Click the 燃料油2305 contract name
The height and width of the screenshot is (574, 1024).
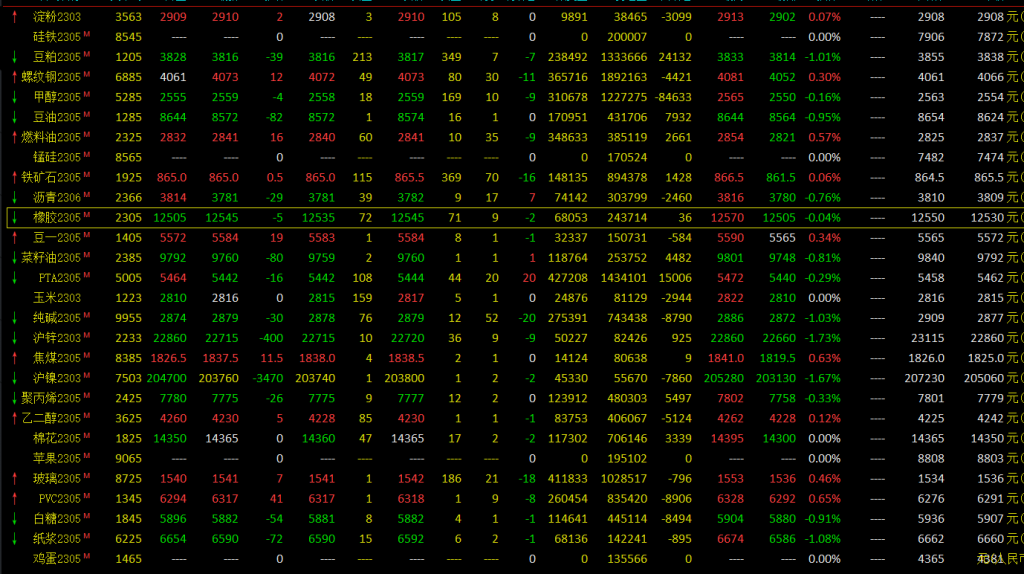click(x=56, y=137)
